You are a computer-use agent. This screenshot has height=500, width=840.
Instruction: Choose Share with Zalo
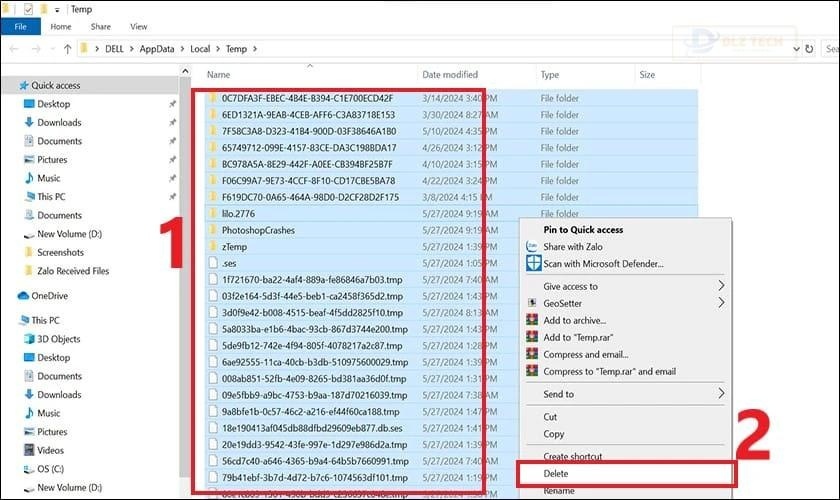coord(573,247)
